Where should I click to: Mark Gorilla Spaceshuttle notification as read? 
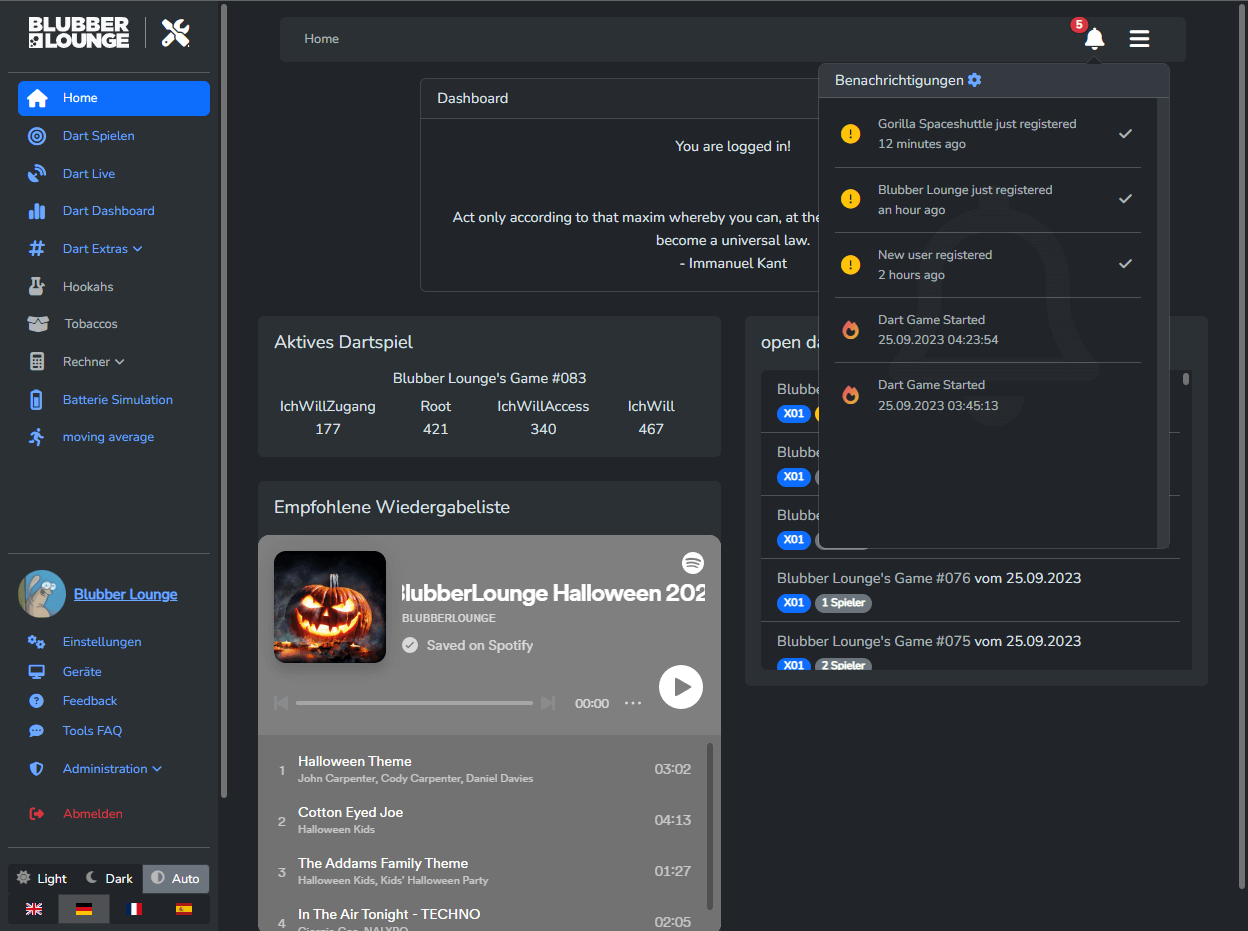(x=1125, y=134)
